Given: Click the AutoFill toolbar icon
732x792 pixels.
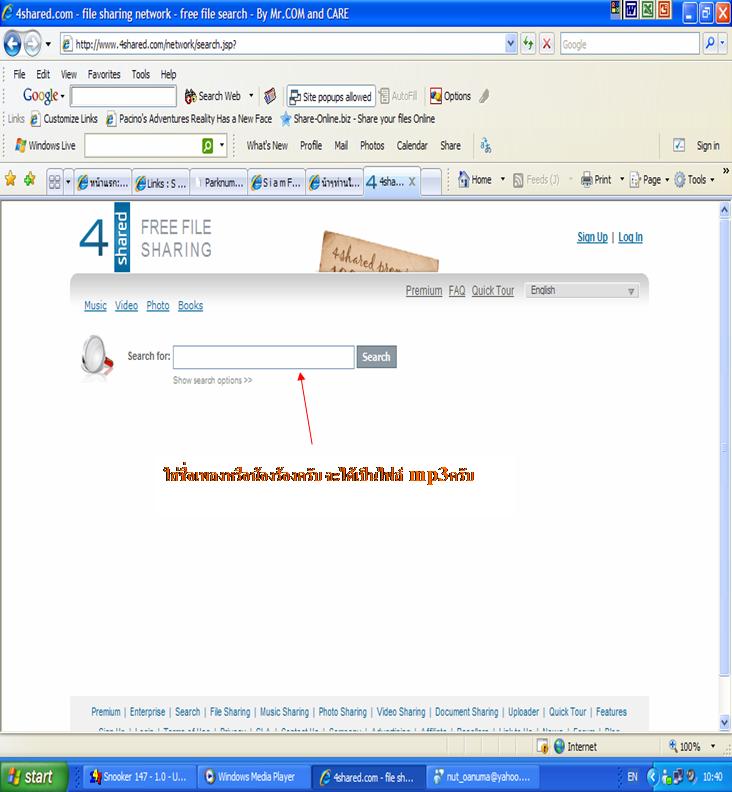Looking at the screenshot, I should pos(399,95).
